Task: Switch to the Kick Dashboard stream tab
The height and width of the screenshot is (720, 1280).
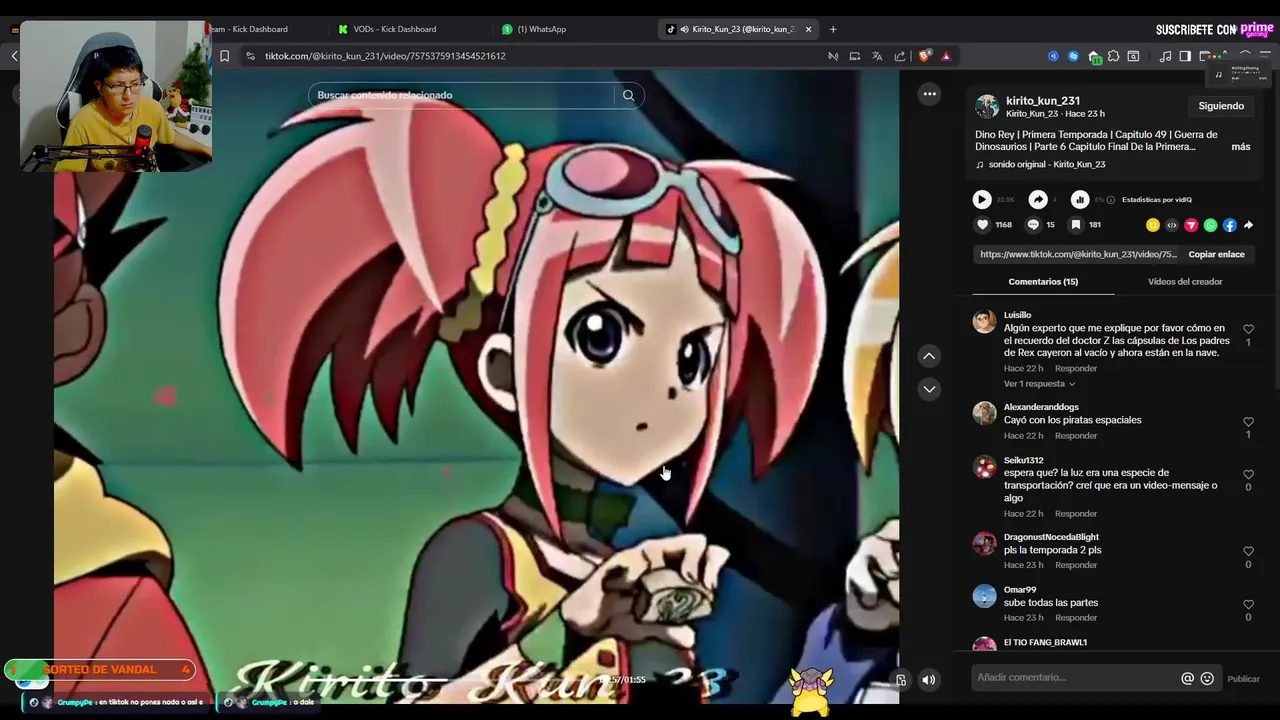Action: click(250, 29)
